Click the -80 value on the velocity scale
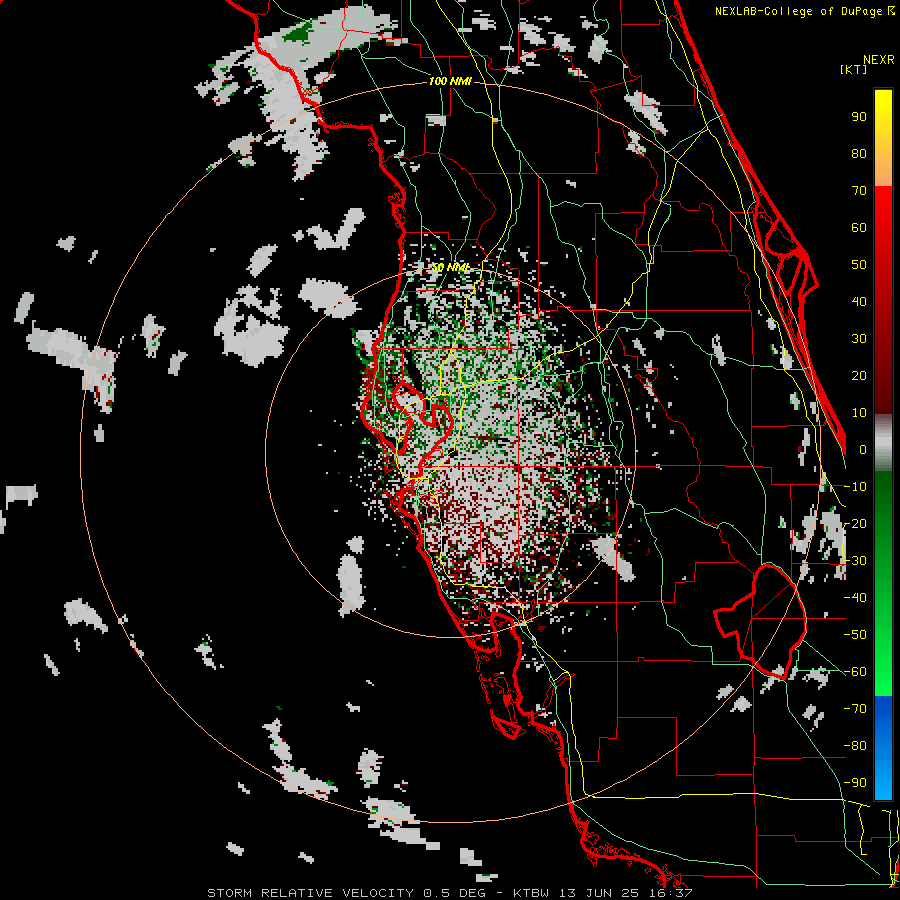The width and height of the screenshot is (900, 900). [x=855, y=746]
